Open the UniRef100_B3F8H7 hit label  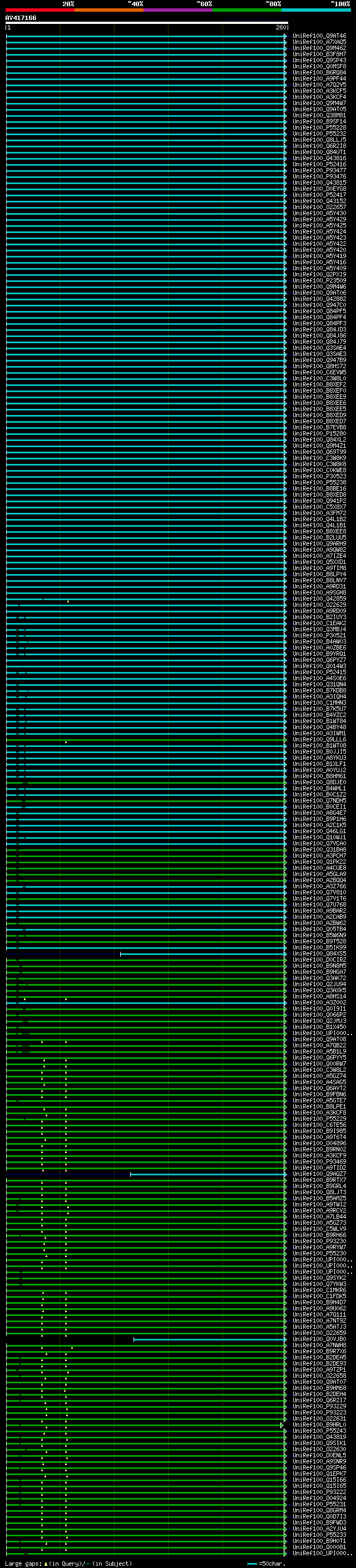319,54
